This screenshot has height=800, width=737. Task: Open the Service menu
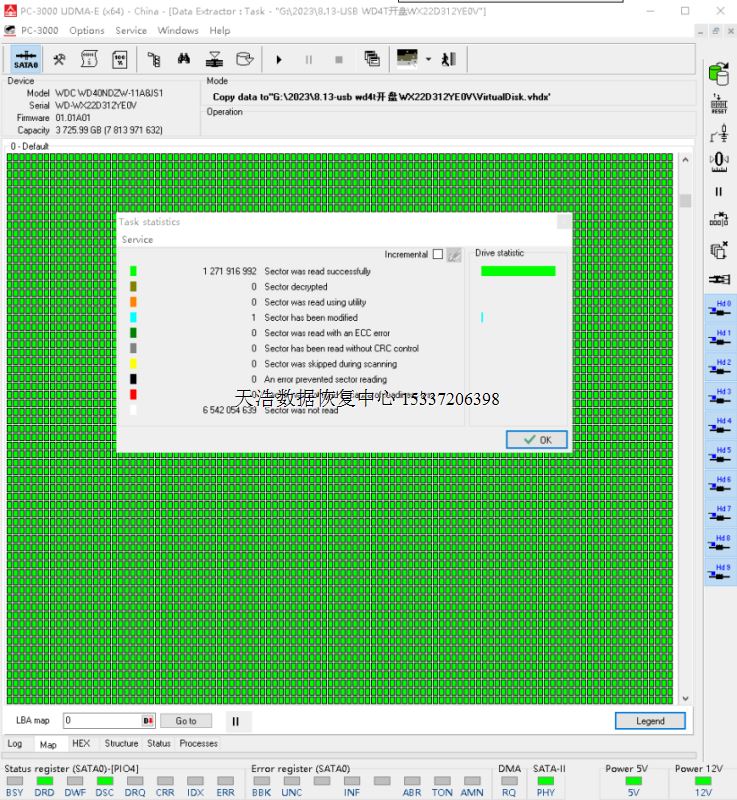pyautogui.click(x=130, y=31)
